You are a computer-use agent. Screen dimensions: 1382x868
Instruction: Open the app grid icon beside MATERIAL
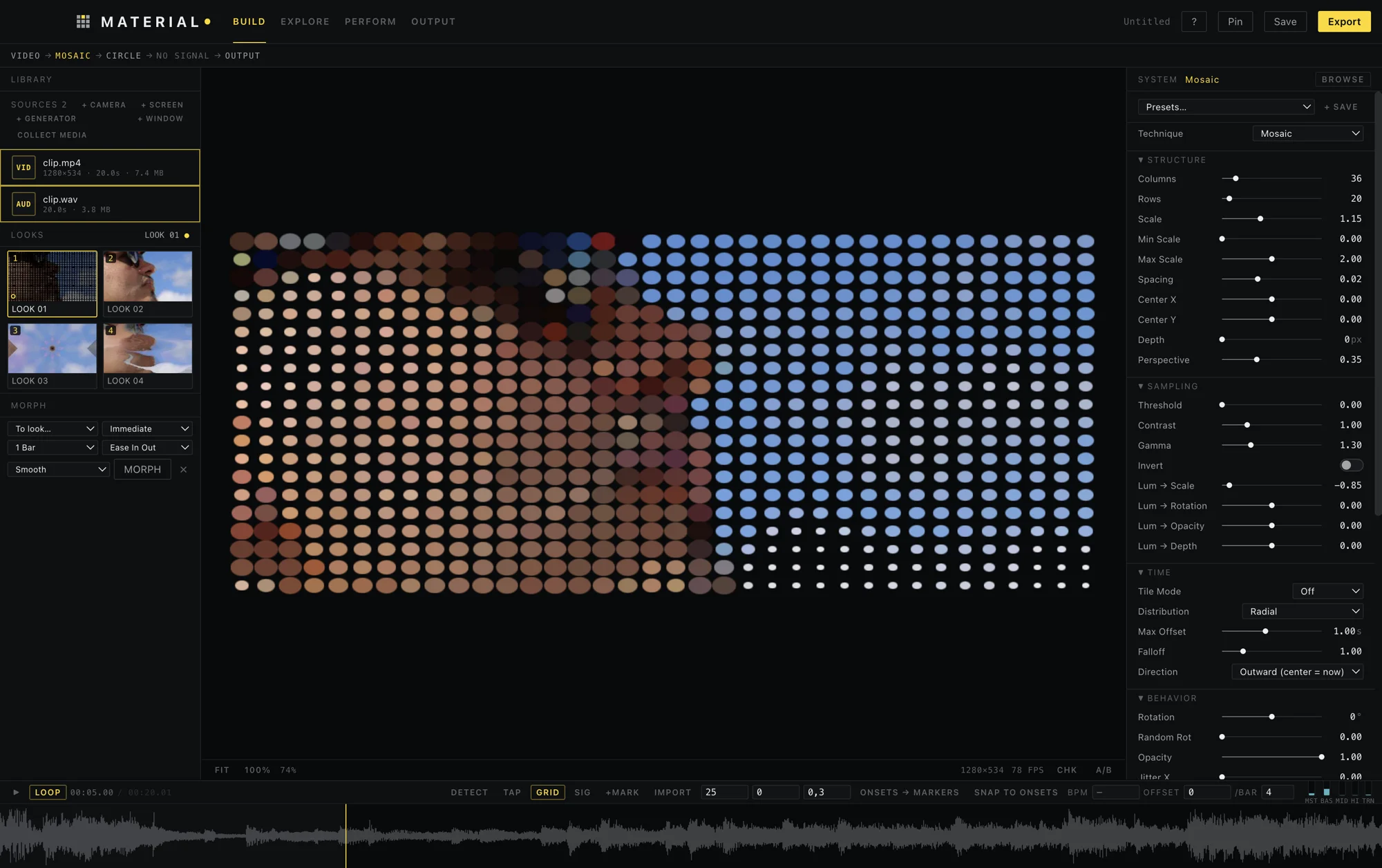83,21
